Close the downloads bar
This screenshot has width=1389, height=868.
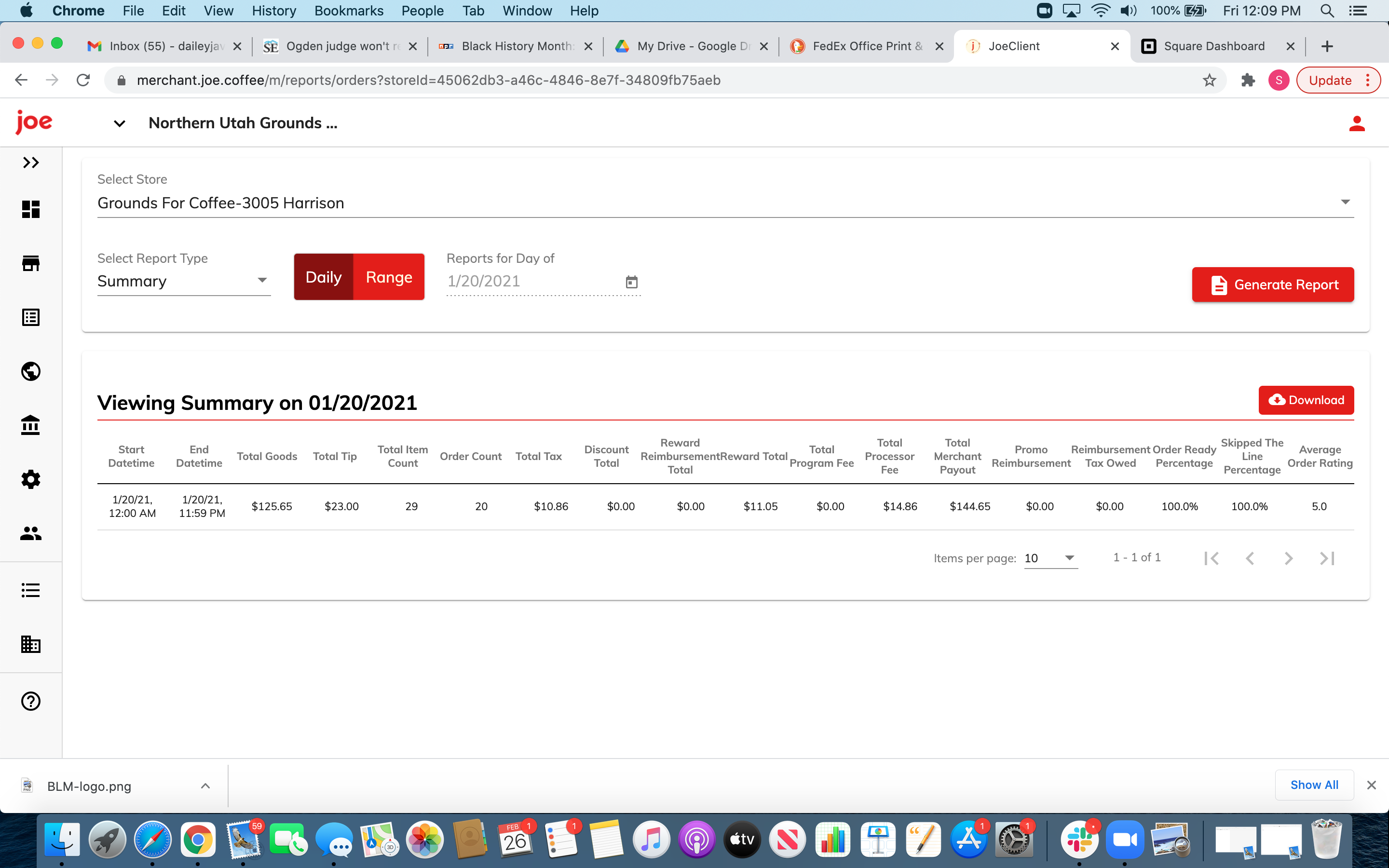click(1371, 785)
